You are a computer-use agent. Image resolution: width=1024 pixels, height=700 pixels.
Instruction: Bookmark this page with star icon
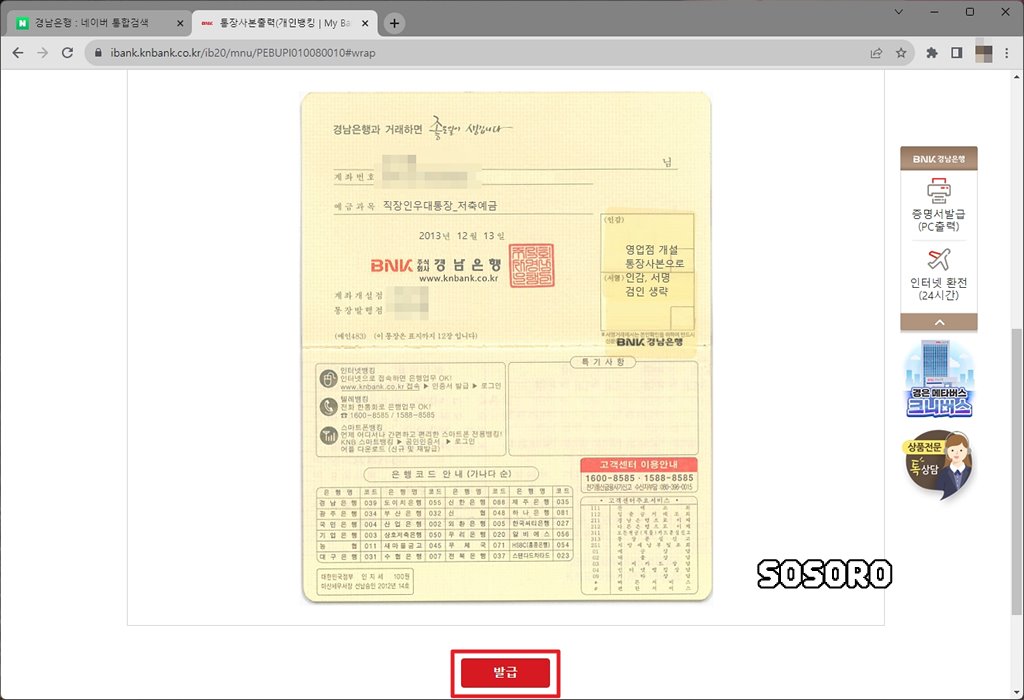point(901,53)
